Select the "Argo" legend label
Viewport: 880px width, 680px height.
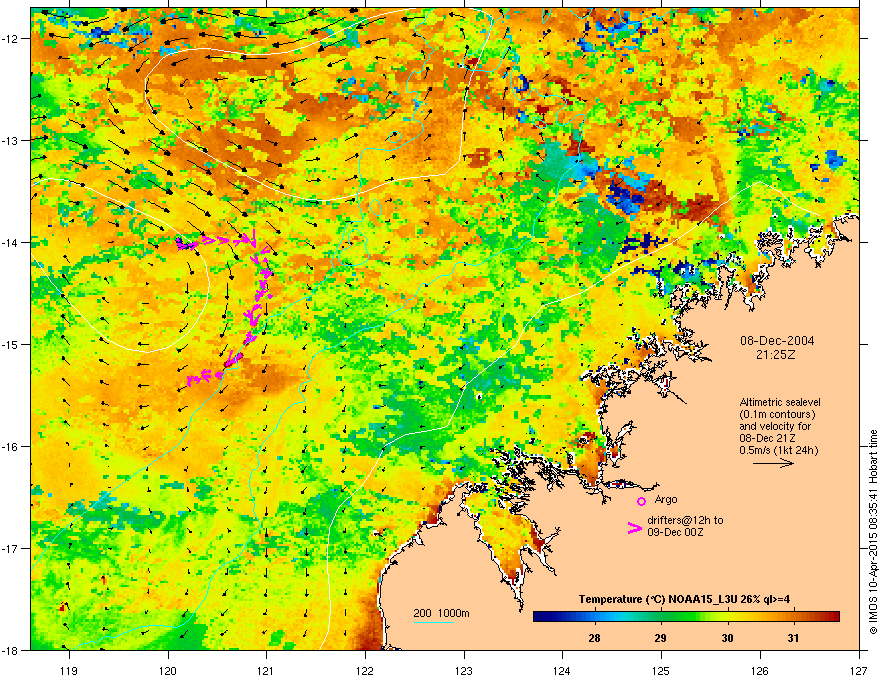point(666,499)
